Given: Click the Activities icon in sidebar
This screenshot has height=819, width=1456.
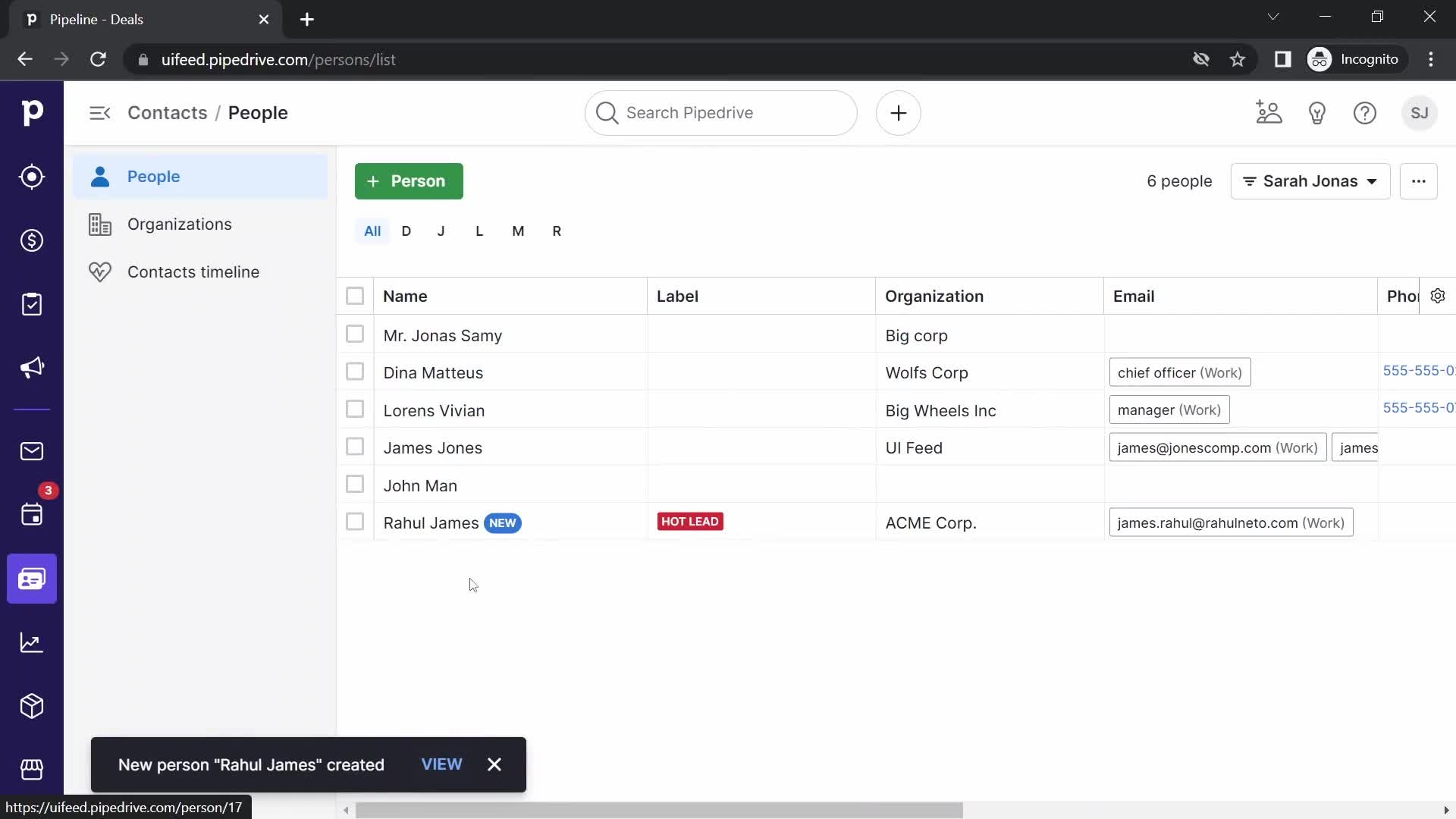Looking at the screenshot, I should (32, 514).
